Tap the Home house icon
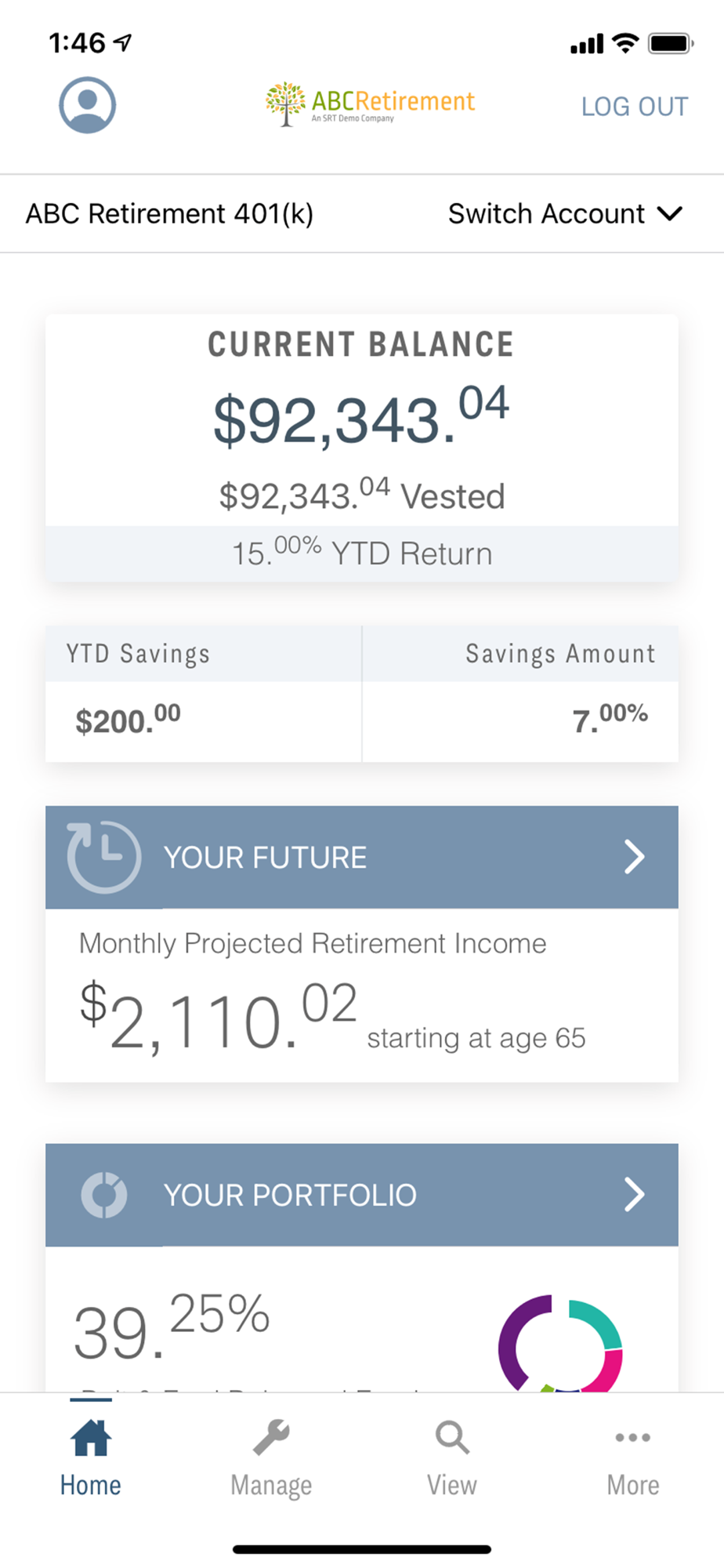This screenshot has height=1568, width=724. coord(91,1438)
